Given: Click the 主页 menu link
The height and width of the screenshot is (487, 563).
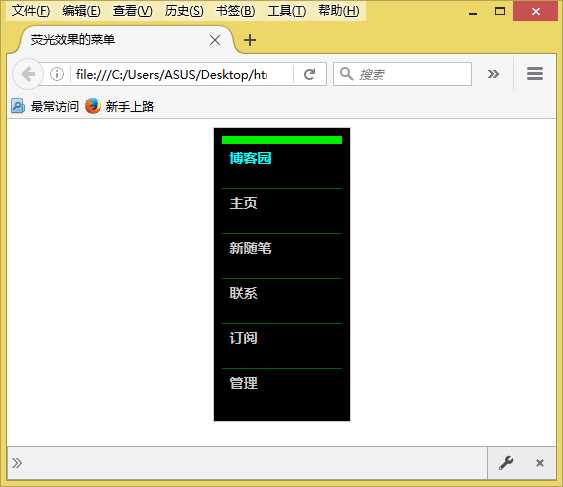Looking at the screenshot, I should [243, 203].
